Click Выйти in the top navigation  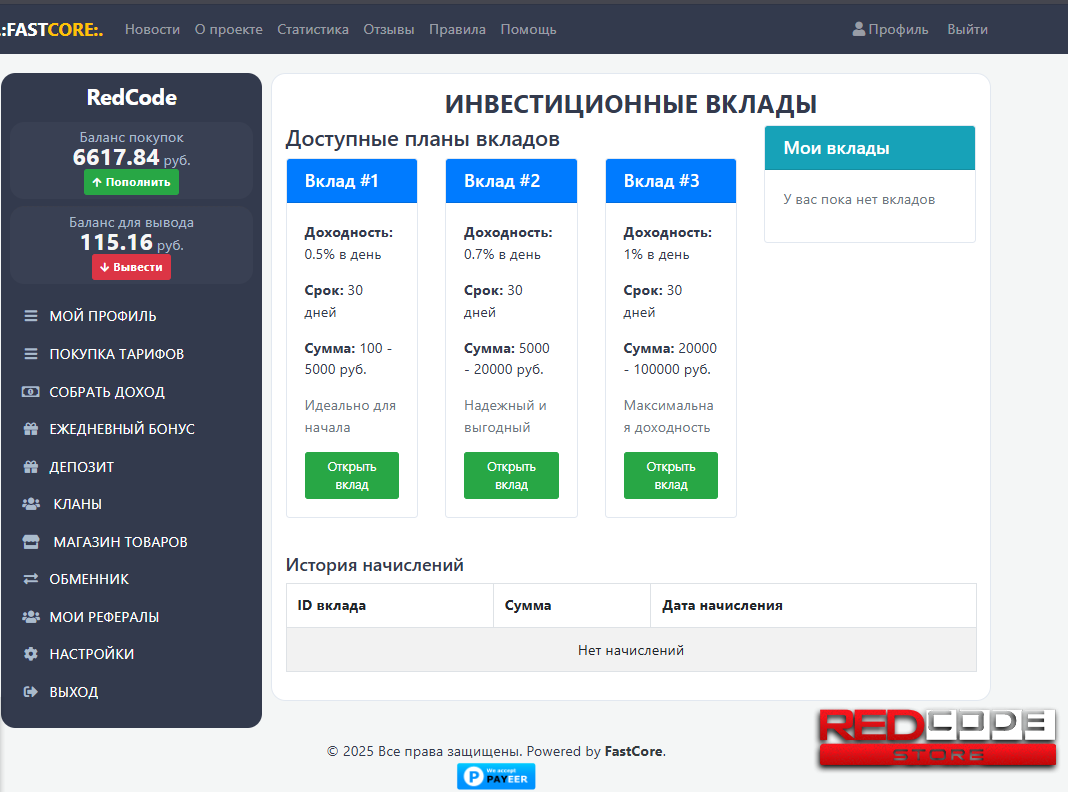pos(967,30)
